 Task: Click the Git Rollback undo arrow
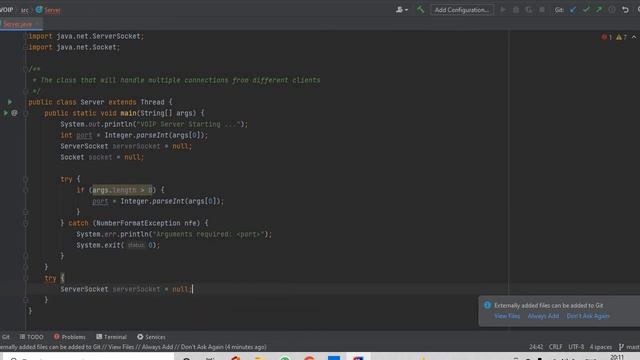point(625,9)
